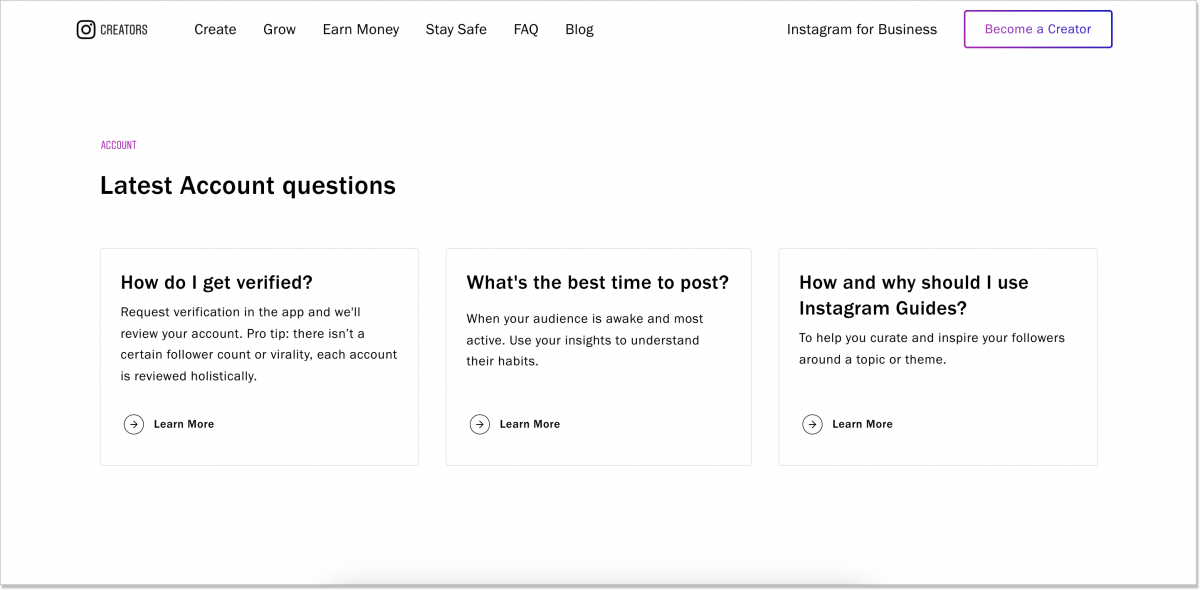Viewport: 1200px width, 590px height.
Task: Click the heading 'How do I get verified?'
Action: point(216,283)
